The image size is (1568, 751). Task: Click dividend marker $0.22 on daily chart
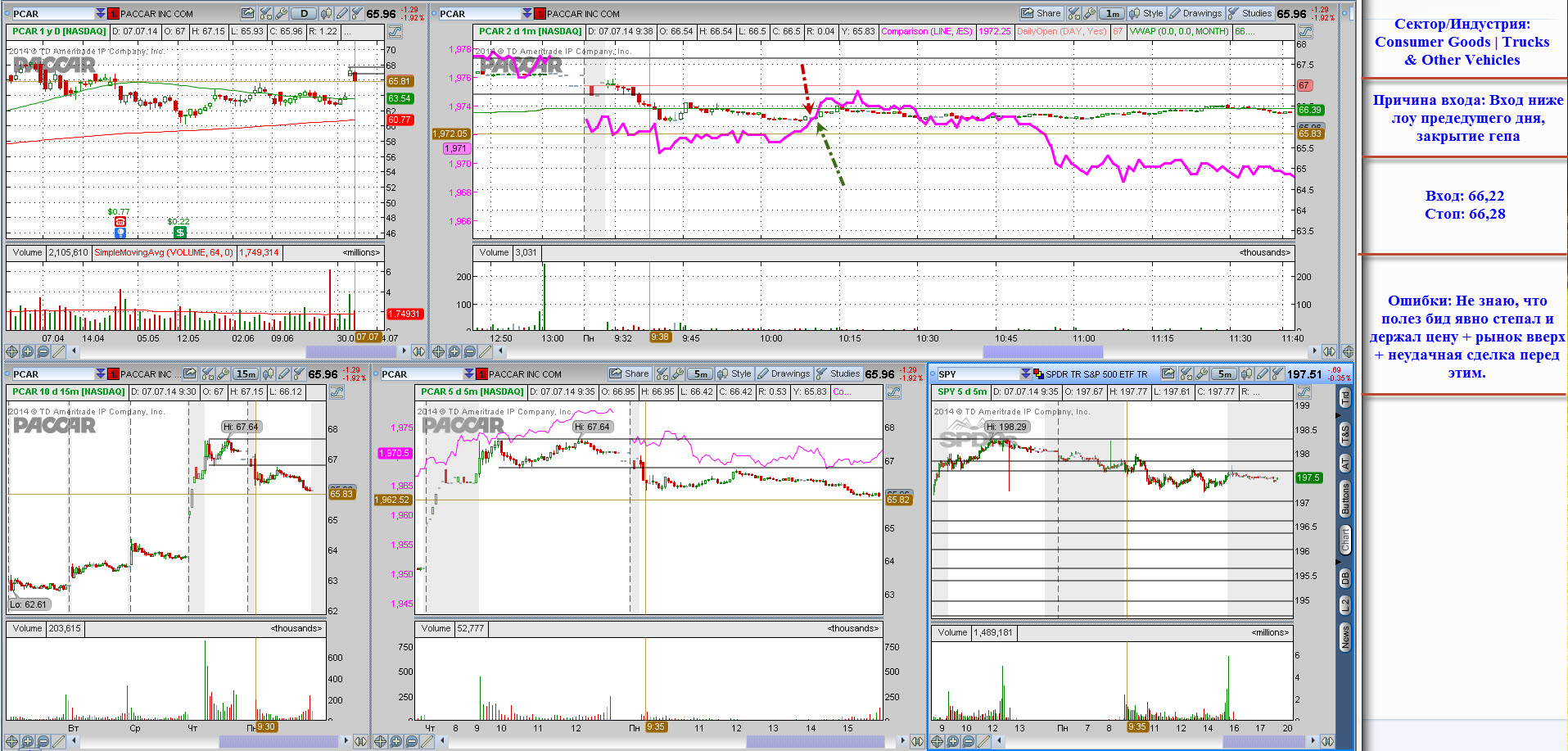point(179,233)
